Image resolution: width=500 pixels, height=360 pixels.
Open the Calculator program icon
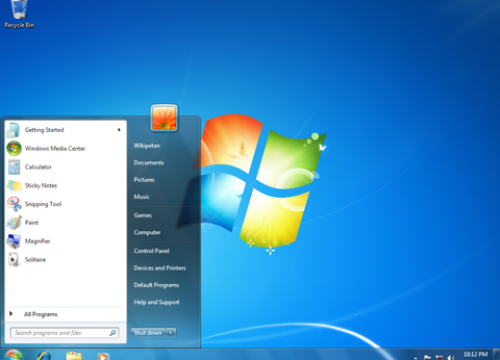tap(14, 167)
